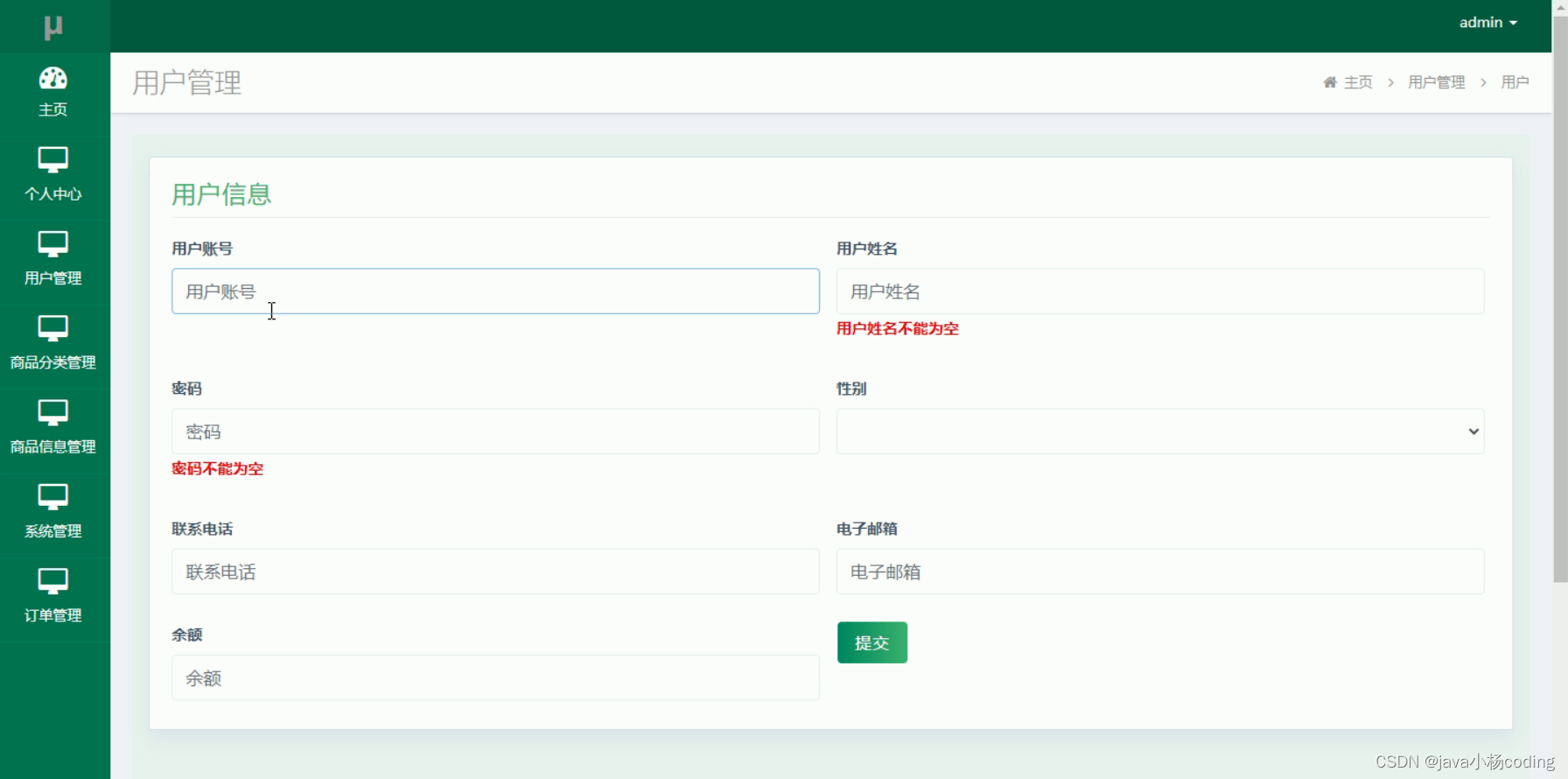Click the 联系电话 field label
The height and width of the screenshot is (779, 1568).
tap(202, 529)
